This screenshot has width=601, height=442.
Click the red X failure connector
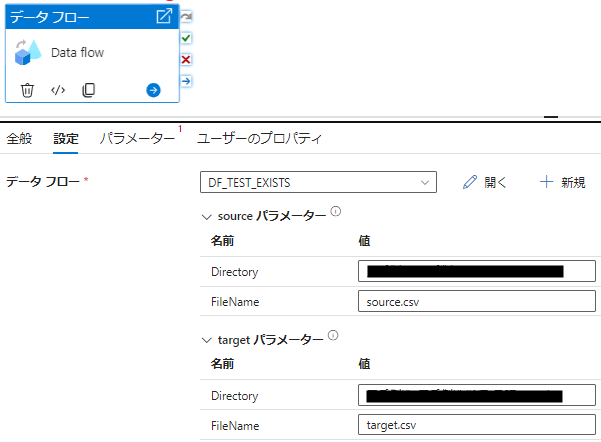(x=186, y=59)
